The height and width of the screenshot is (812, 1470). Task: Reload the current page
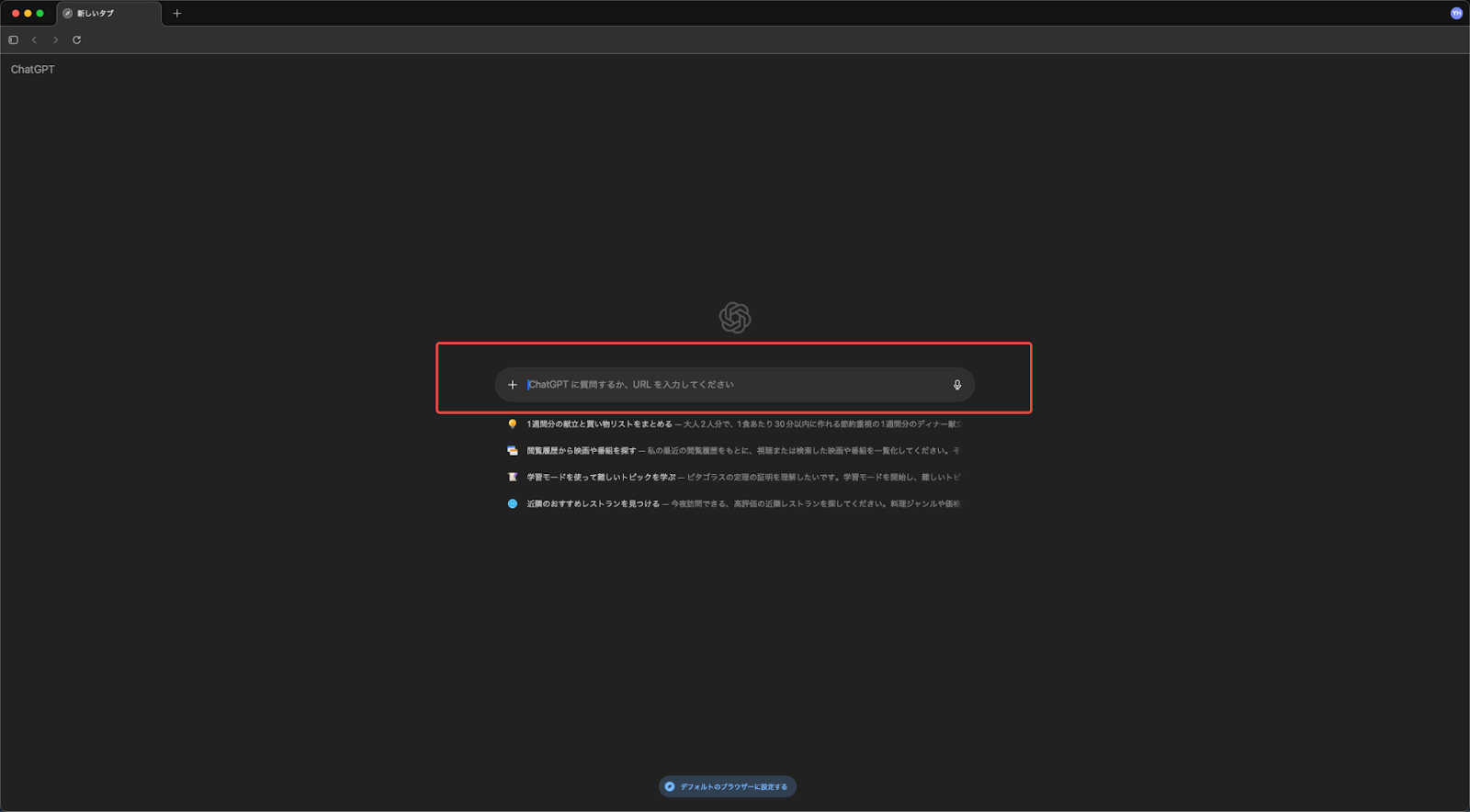76,39
